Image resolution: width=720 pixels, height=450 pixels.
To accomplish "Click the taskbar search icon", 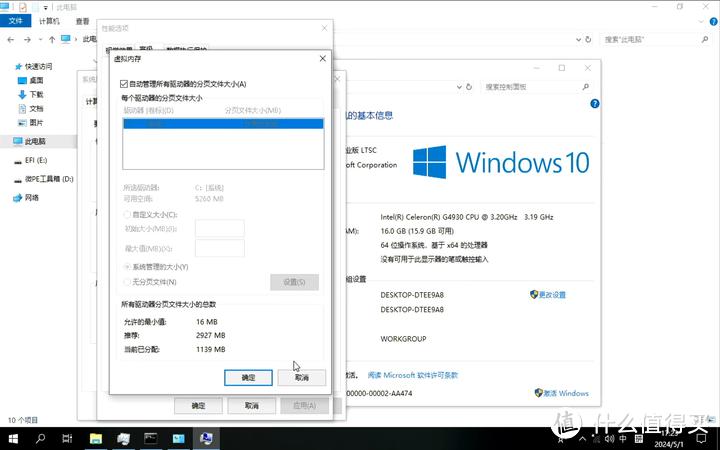I will (x=41, y=438).
